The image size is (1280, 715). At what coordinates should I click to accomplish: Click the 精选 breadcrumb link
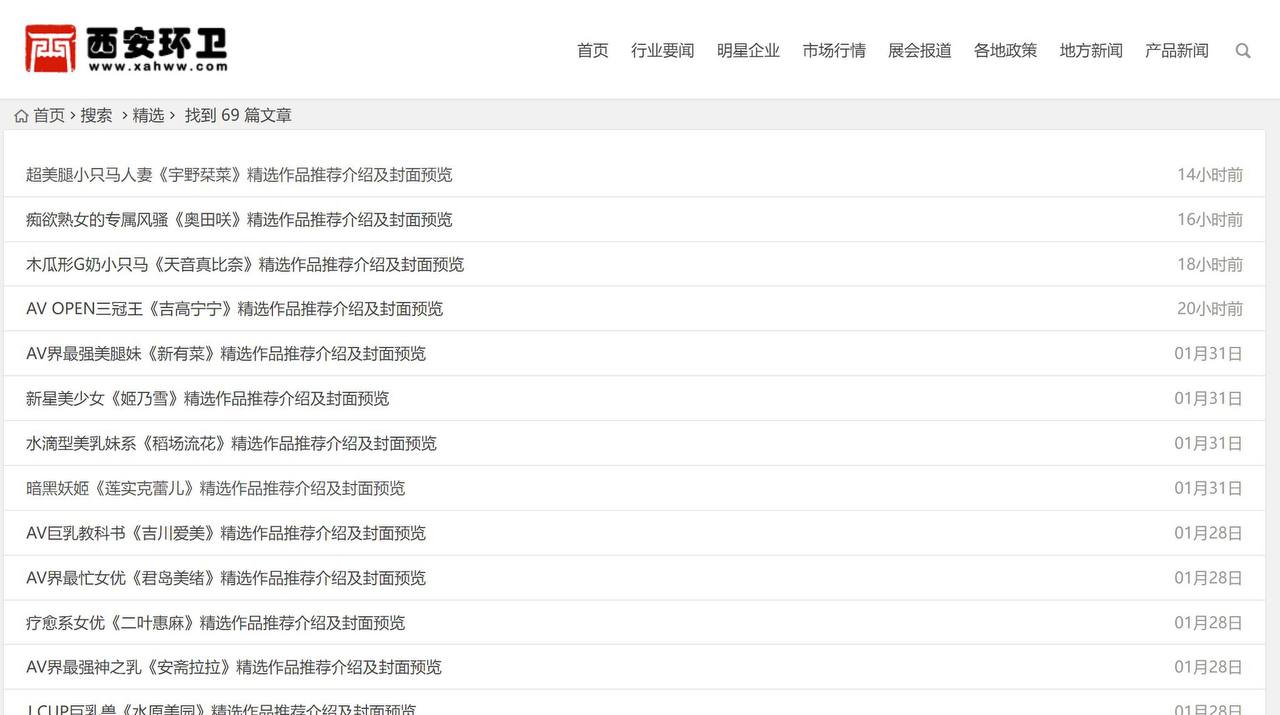click(x=148, y=116)
